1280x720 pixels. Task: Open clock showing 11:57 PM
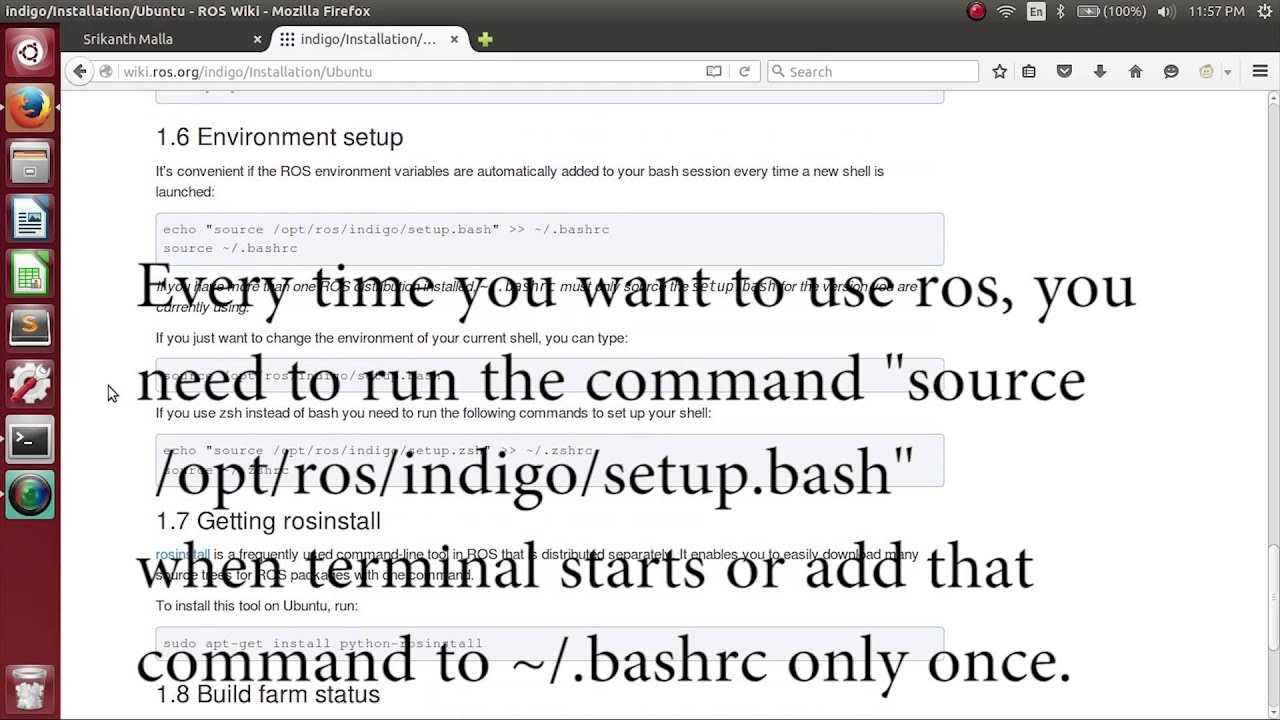[x=1216, y=11]
